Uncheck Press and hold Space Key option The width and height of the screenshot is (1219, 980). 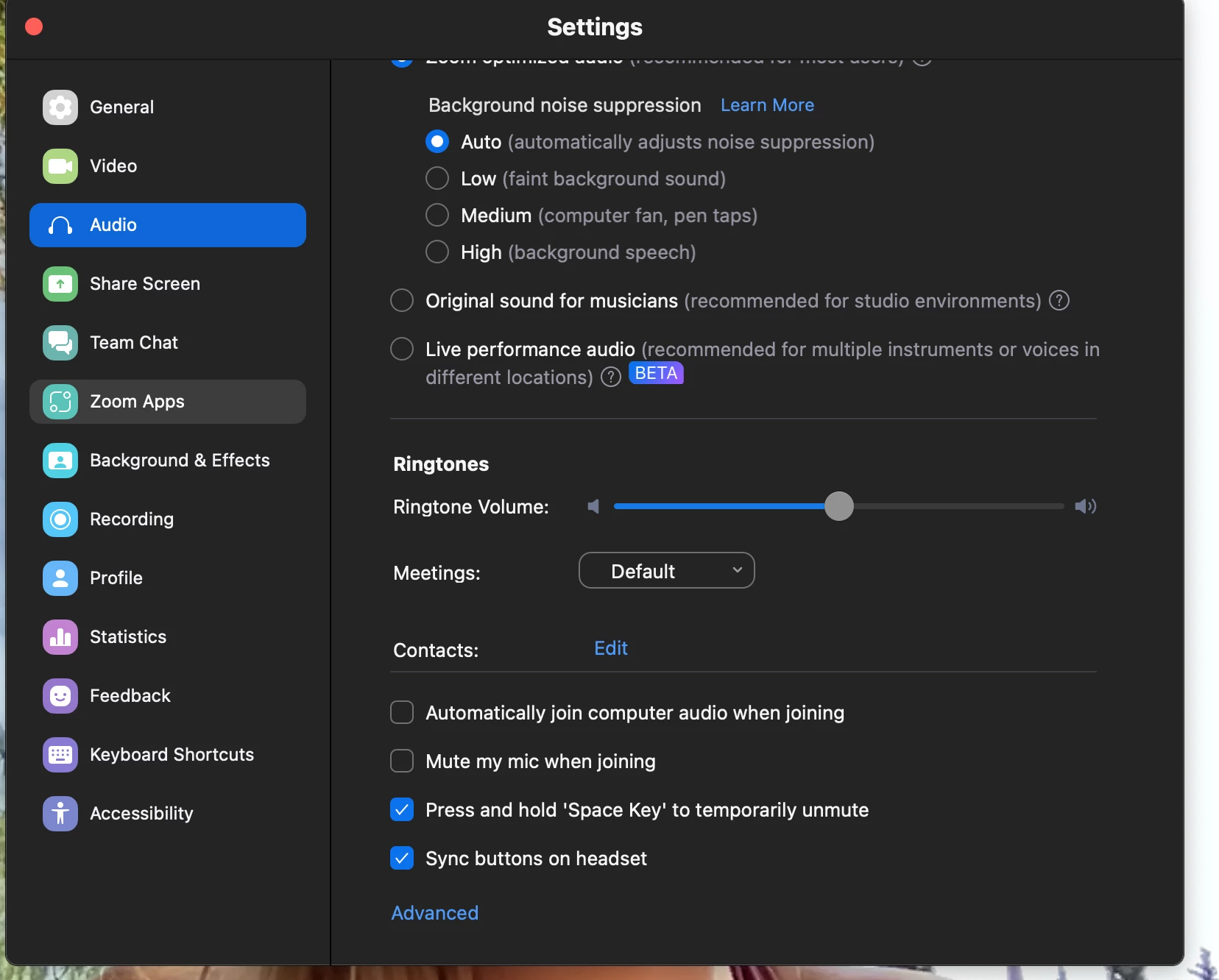[402, 809]
